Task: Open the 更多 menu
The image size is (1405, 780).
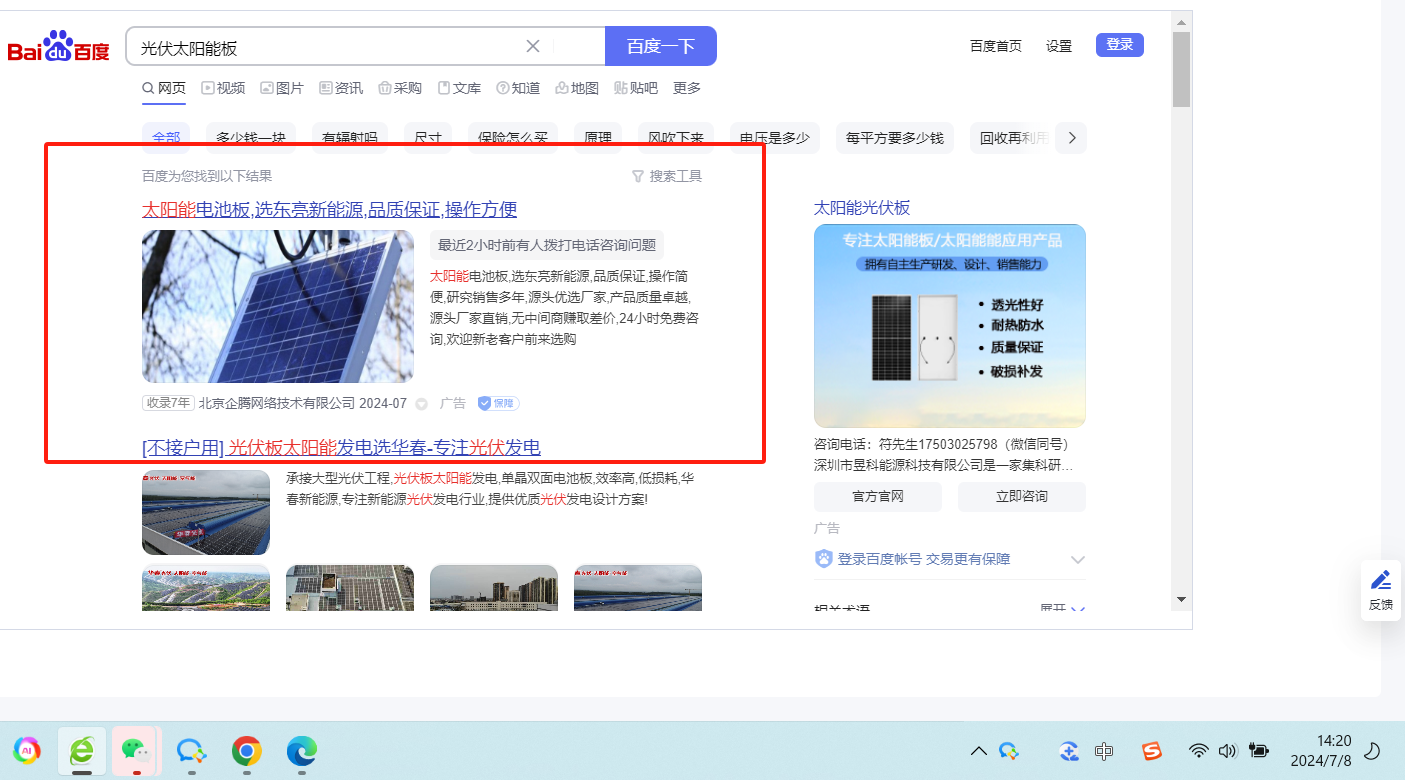Action: tap(687, 88)
